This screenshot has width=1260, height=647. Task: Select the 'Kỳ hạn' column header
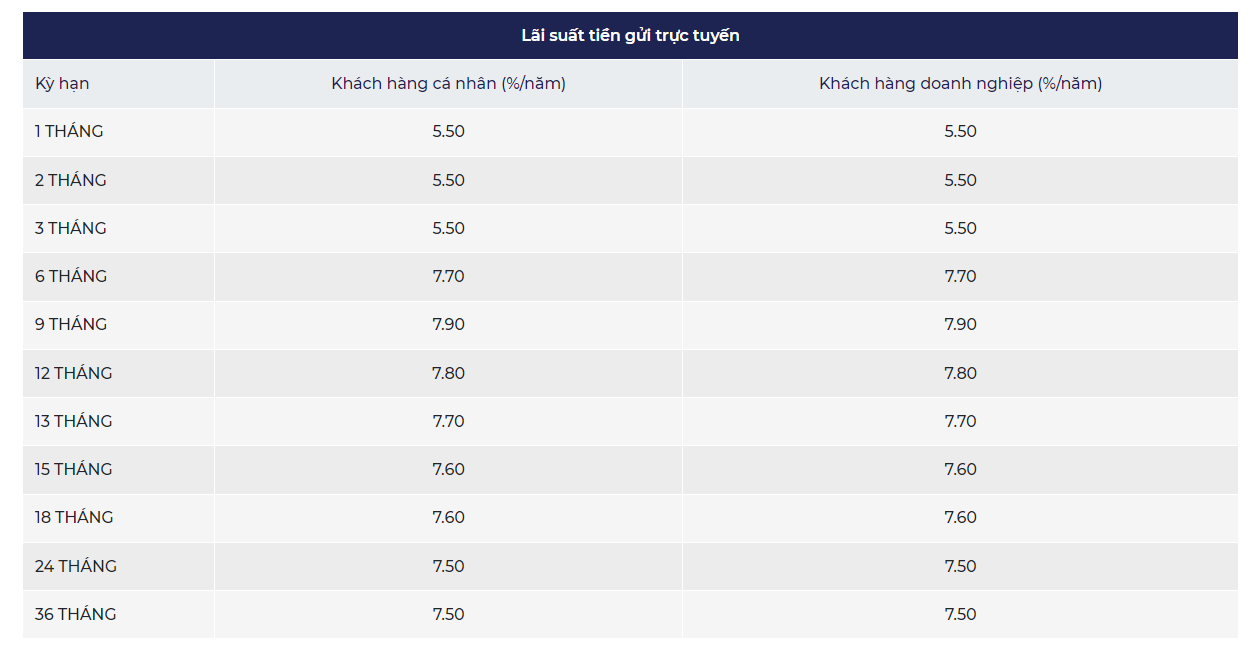pyautogui.click(x=62, y=84)
